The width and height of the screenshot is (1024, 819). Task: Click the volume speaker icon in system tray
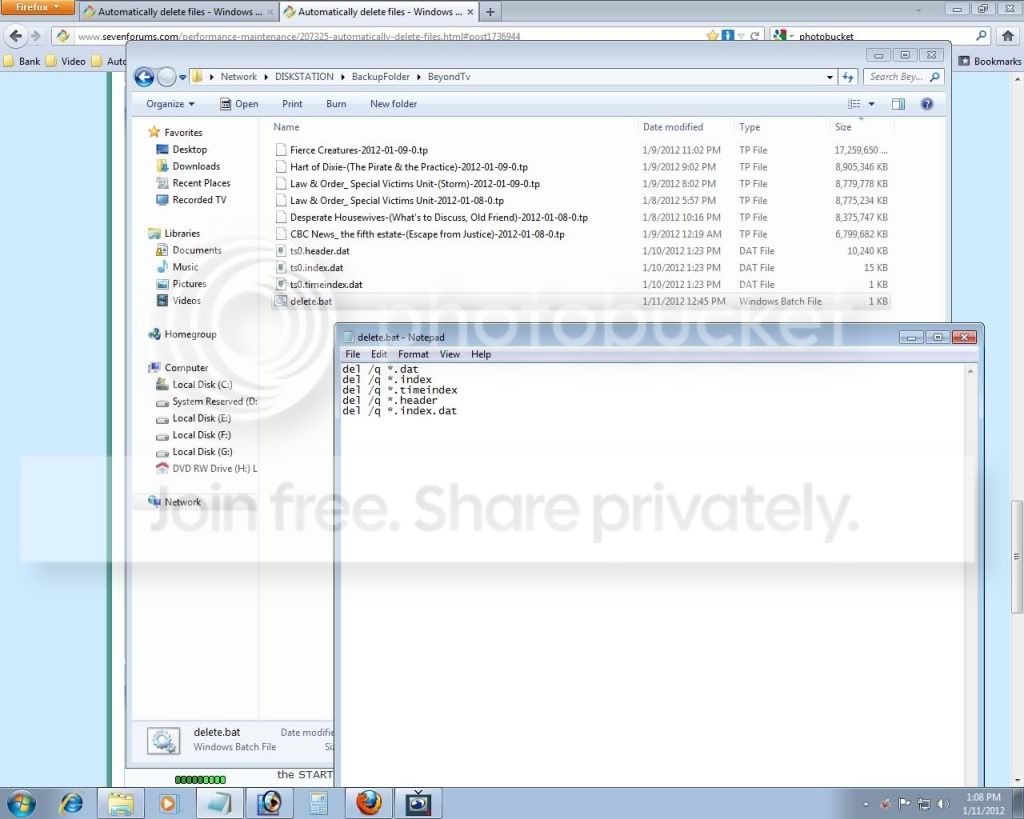click(942, 803)
